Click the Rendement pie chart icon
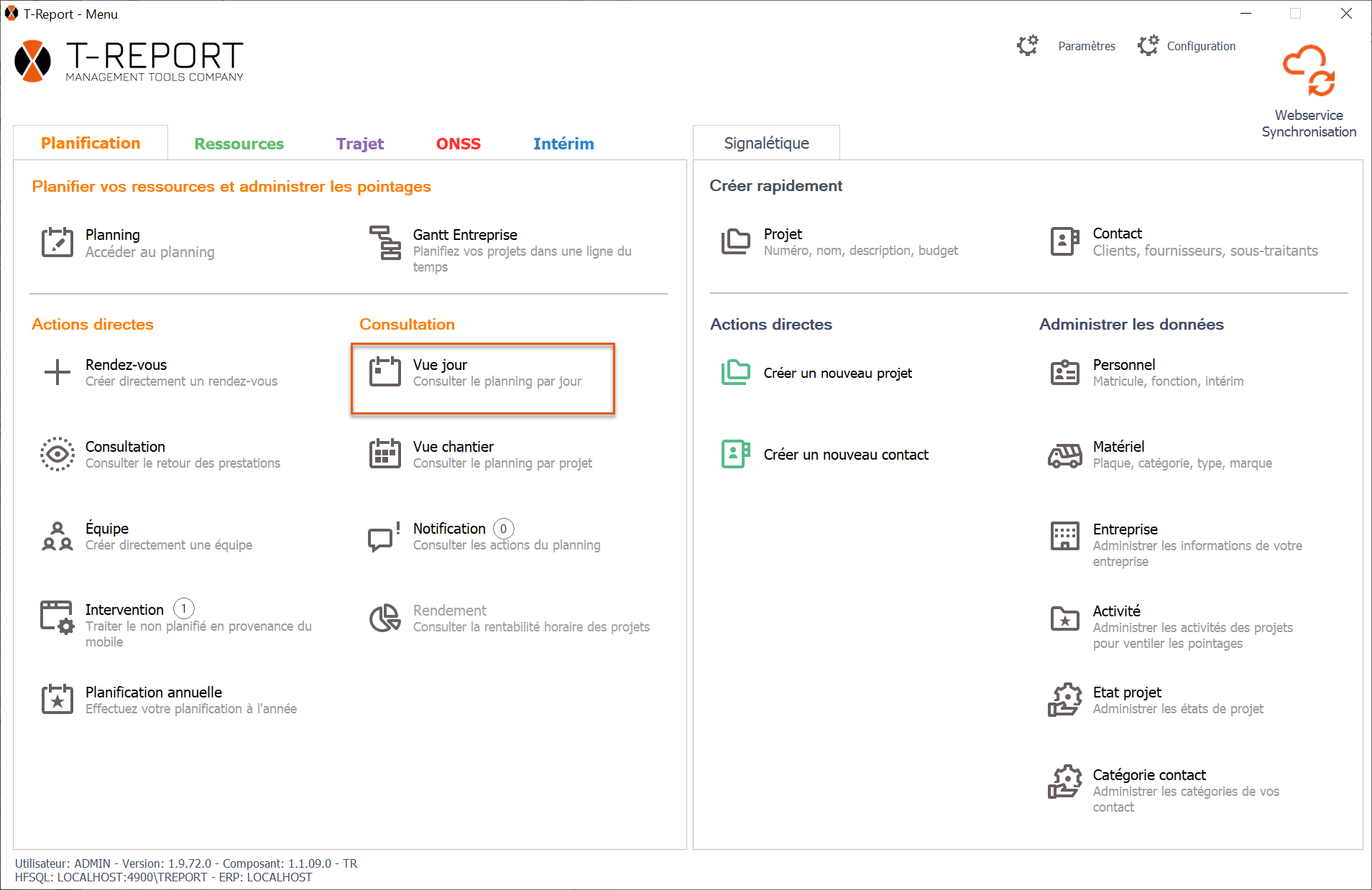Screen dimensions: 1372x890 [385, 618]
